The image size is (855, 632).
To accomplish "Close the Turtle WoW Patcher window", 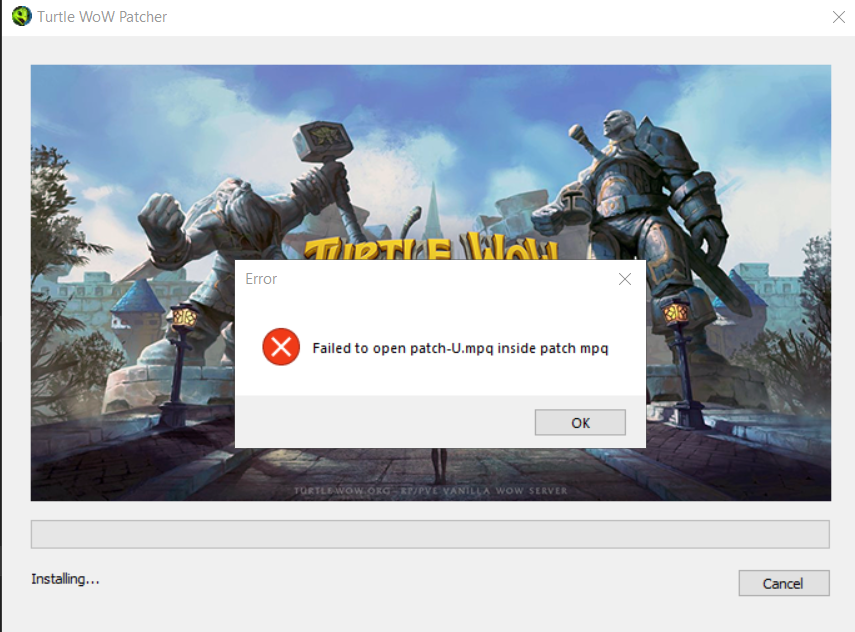I will pyautogui.click(x=839, y=17).
